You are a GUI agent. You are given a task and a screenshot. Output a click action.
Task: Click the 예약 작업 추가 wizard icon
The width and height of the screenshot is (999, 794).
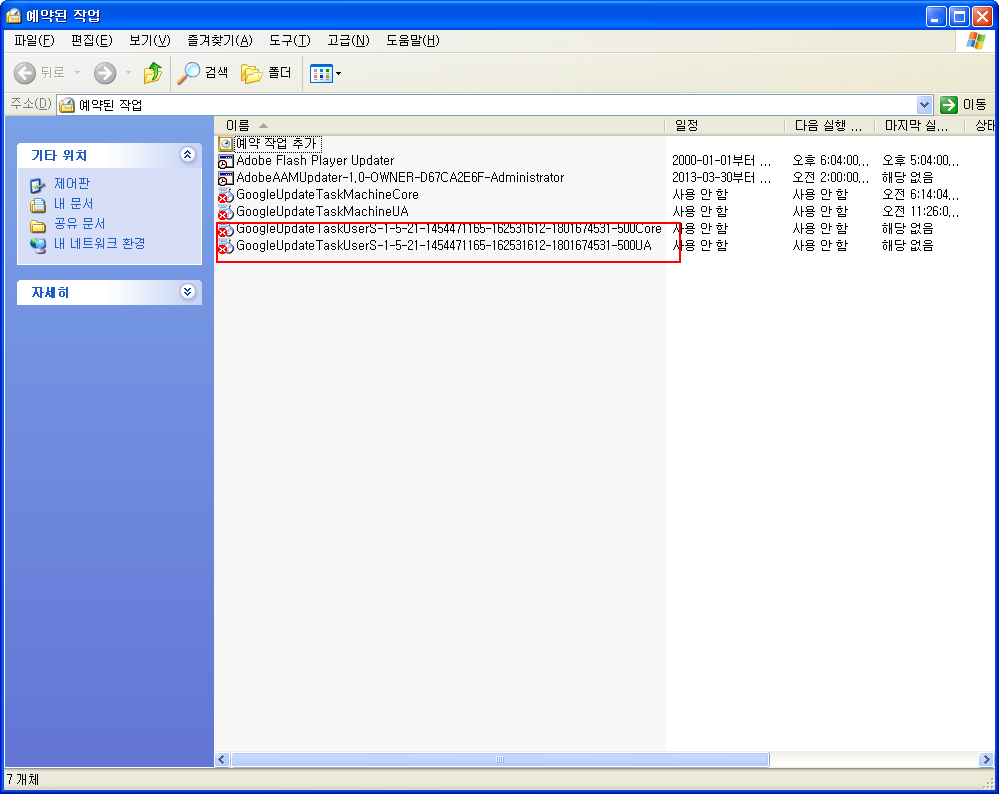point(225,144)
